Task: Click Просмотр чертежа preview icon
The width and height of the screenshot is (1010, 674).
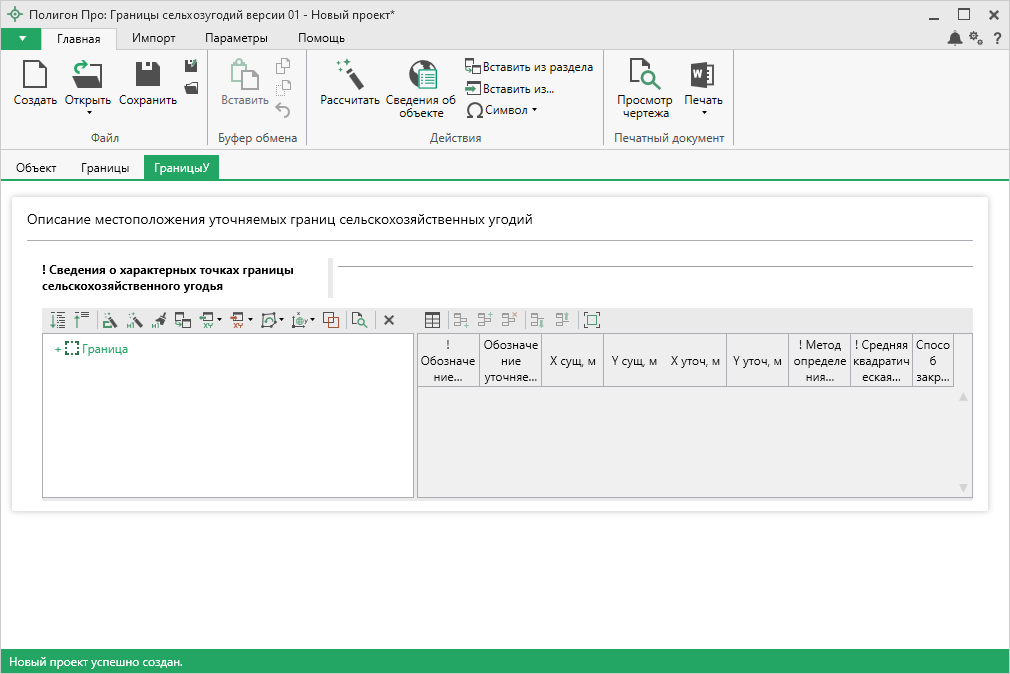Action: click(645, 76)
